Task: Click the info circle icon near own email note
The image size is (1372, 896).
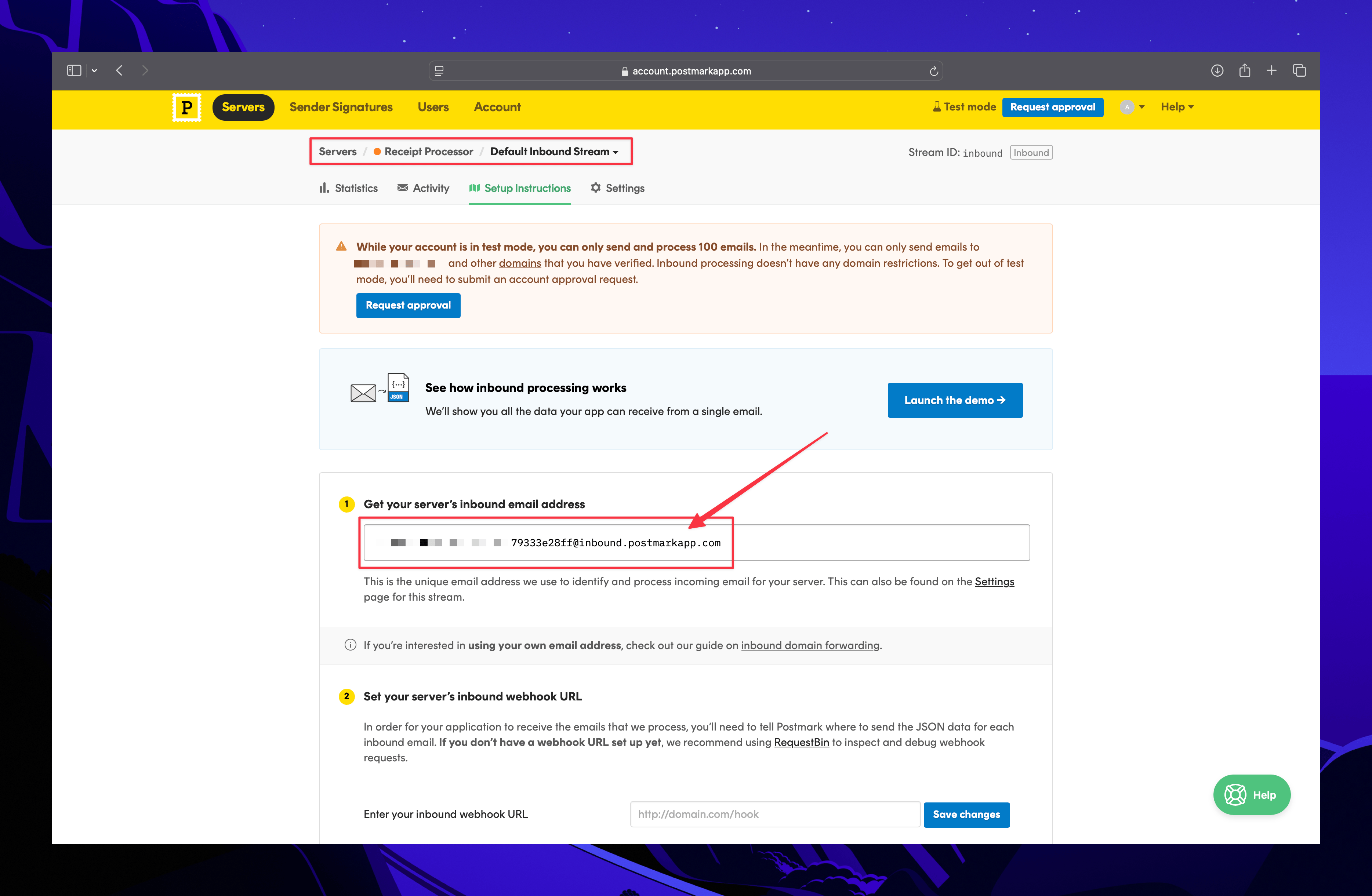Action: 350,645
